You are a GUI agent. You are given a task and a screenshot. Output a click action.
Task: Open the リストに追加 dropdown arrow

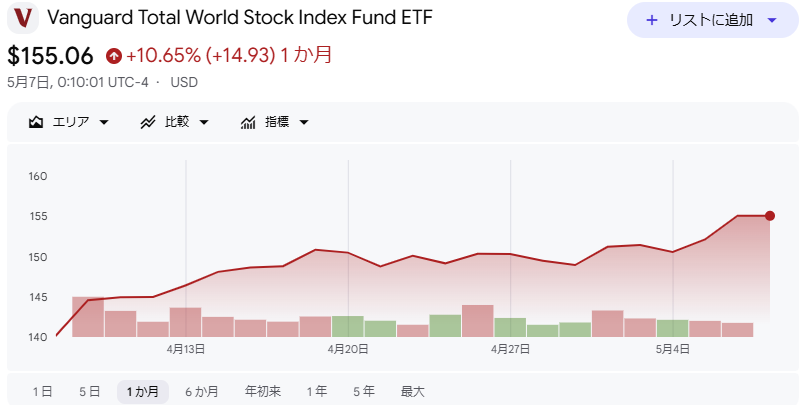pyautogui.click(x=772, y=20)
